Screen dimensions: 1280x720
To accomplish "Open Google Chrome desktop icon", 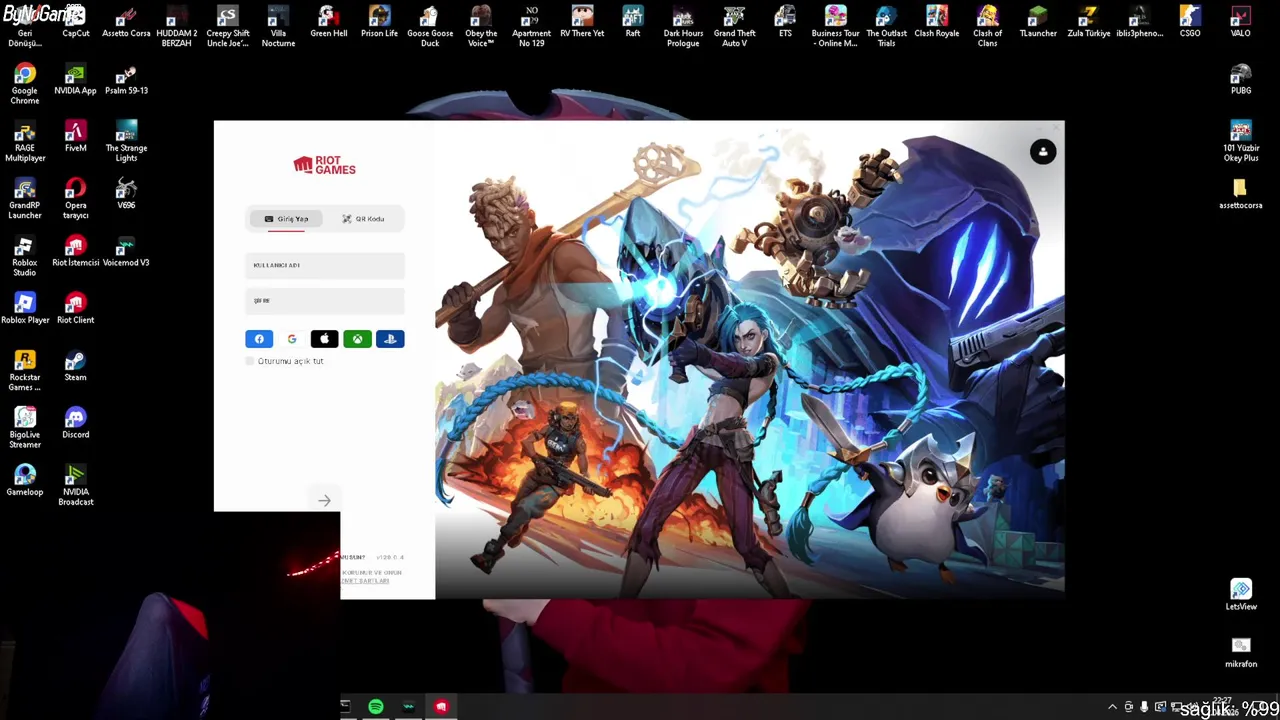I will pos(25,85).
